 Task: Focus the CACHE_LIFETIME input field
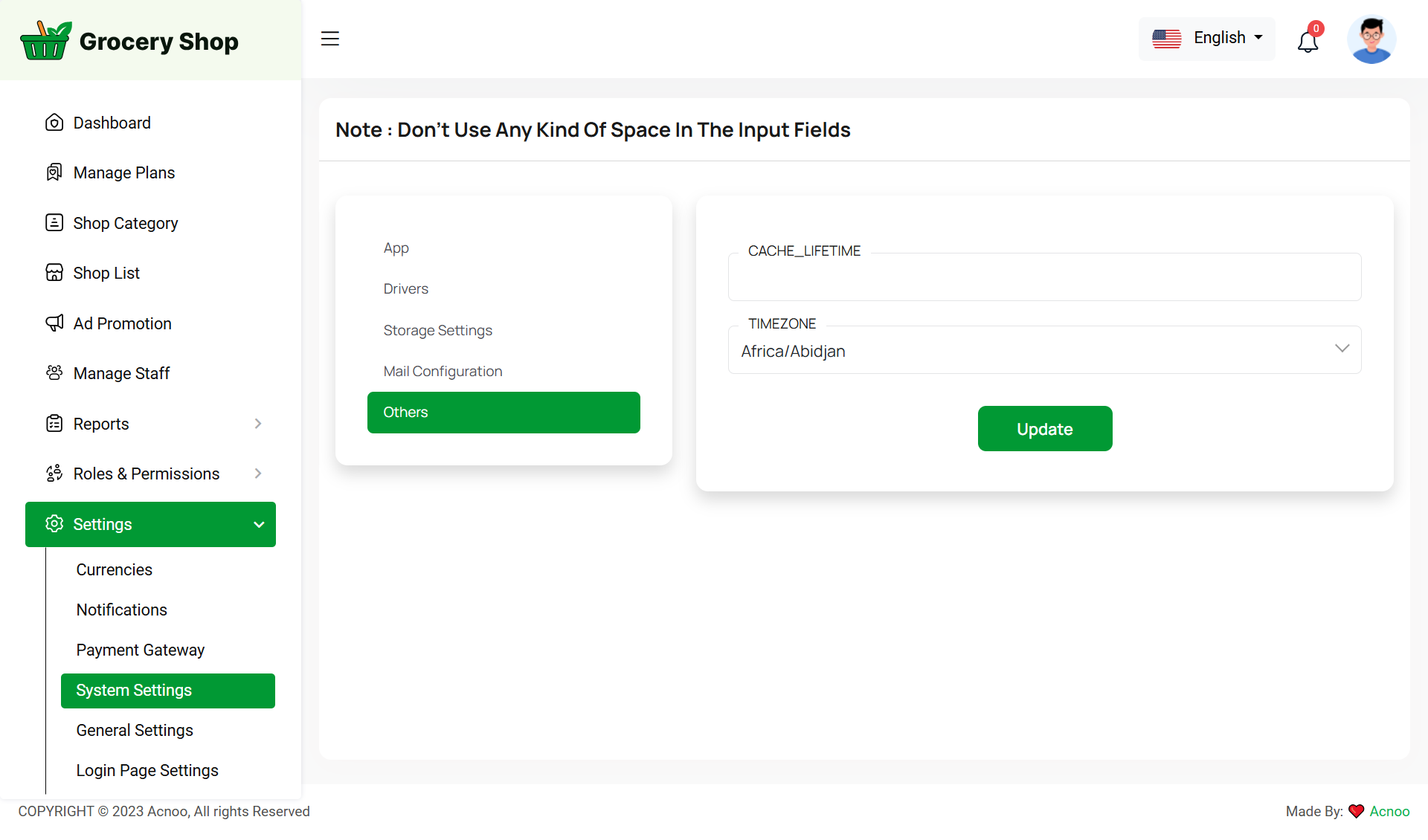tap(1044, 277)
